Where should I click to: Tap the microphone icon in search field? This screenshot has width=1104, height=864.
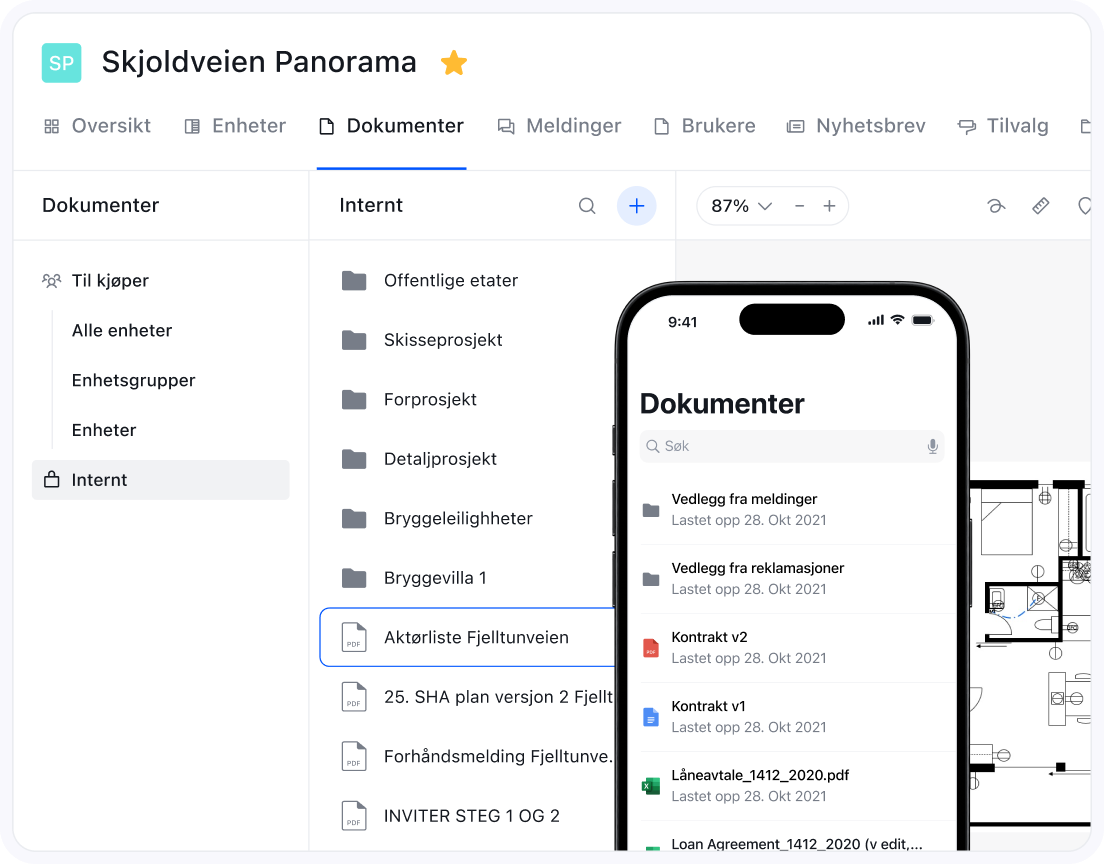coord(932,446)
